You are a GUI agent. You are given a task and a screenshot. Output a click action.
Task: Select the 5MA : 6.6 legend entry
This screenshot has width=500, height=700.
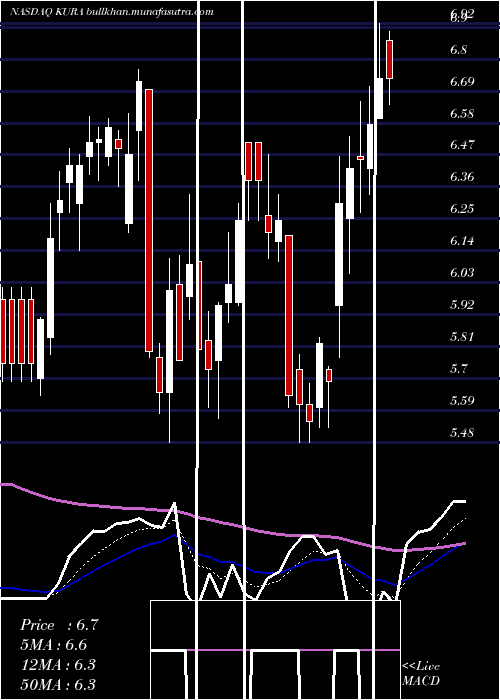click(x=54, y=645)
